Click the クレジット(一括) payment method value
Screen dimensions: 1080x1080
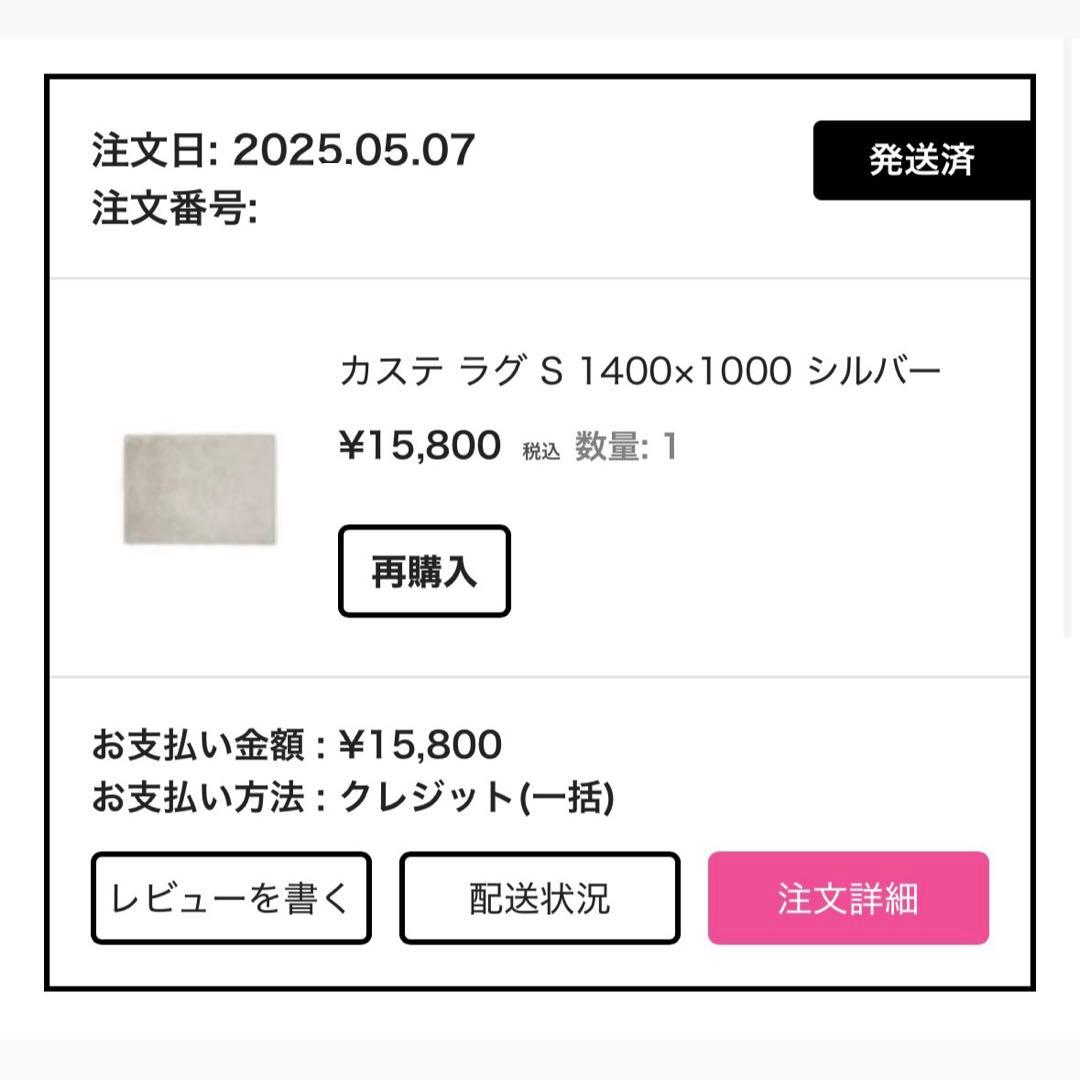(477, 798)
